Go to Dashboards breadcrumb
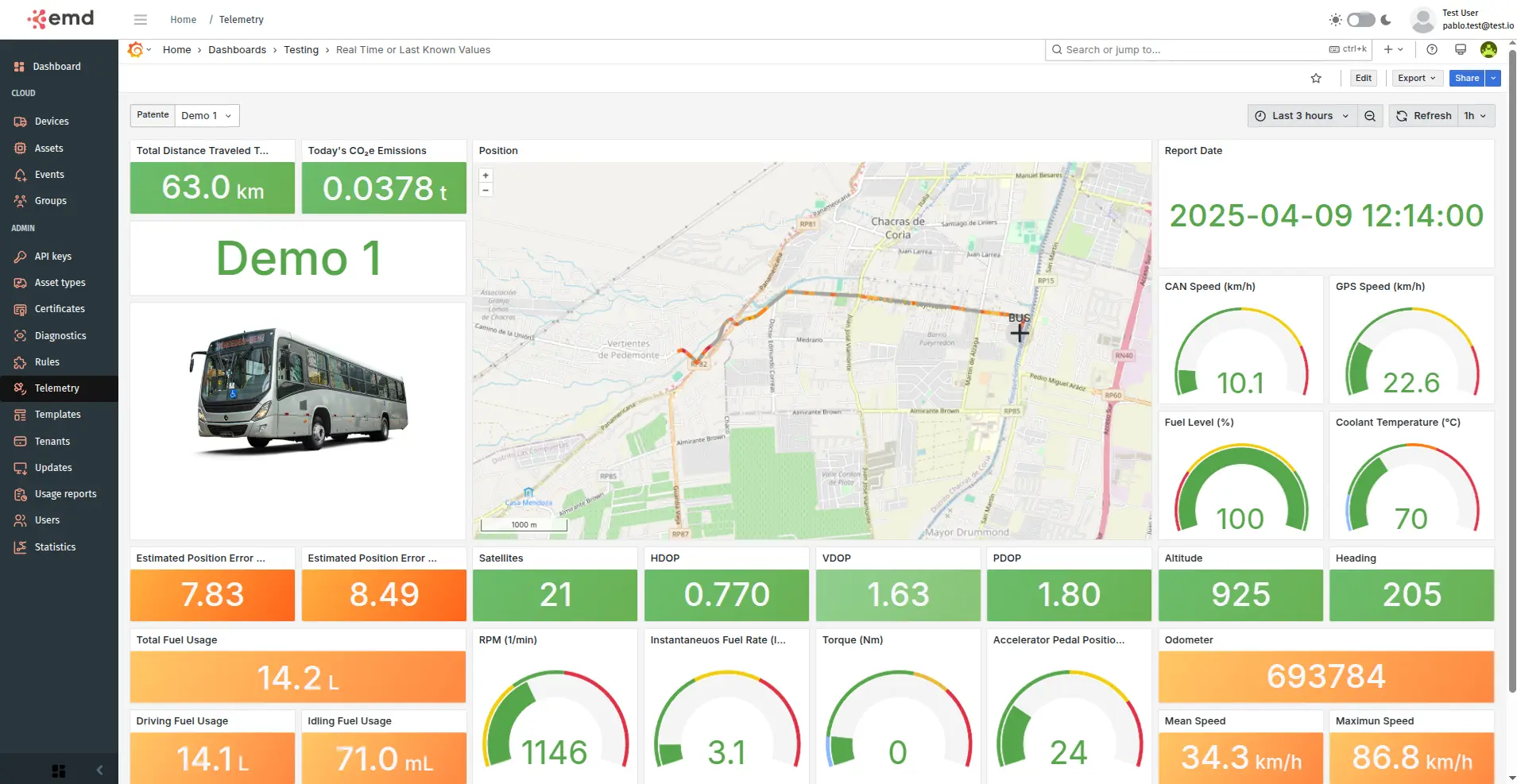 (x=237, y=50)
